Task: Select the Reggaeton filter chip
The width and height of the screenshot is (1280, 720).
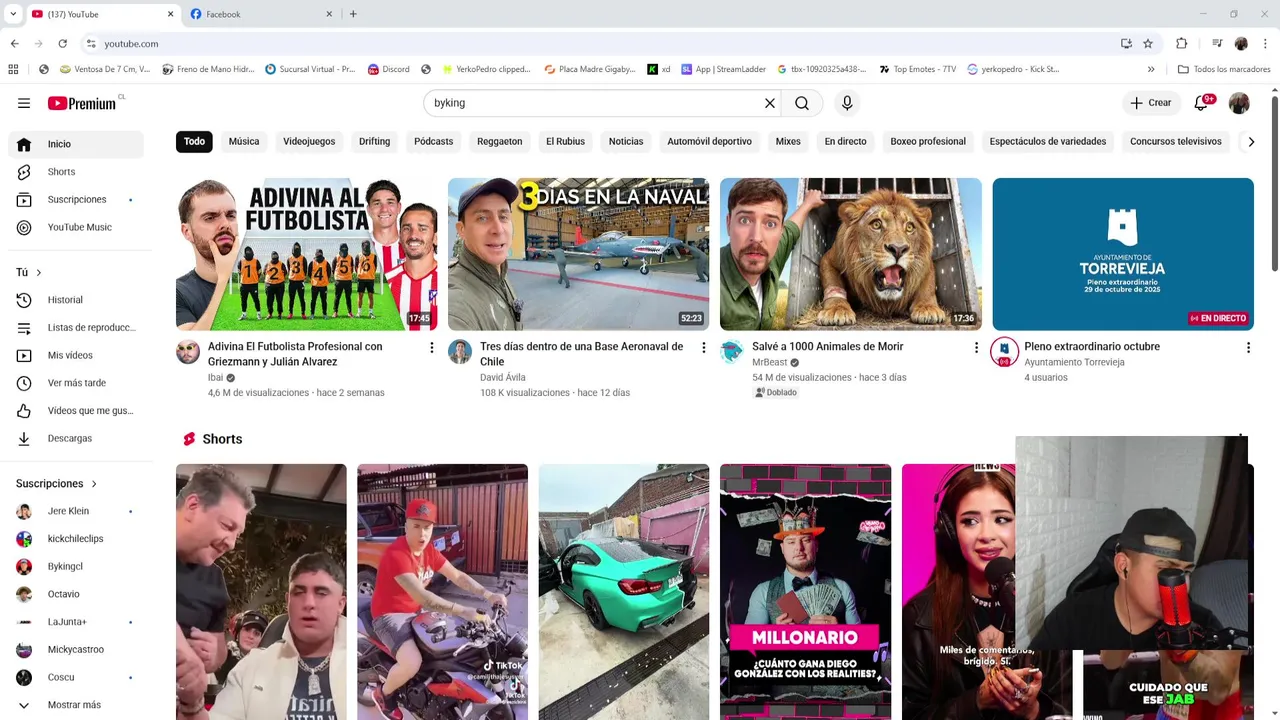Action: 500,142
